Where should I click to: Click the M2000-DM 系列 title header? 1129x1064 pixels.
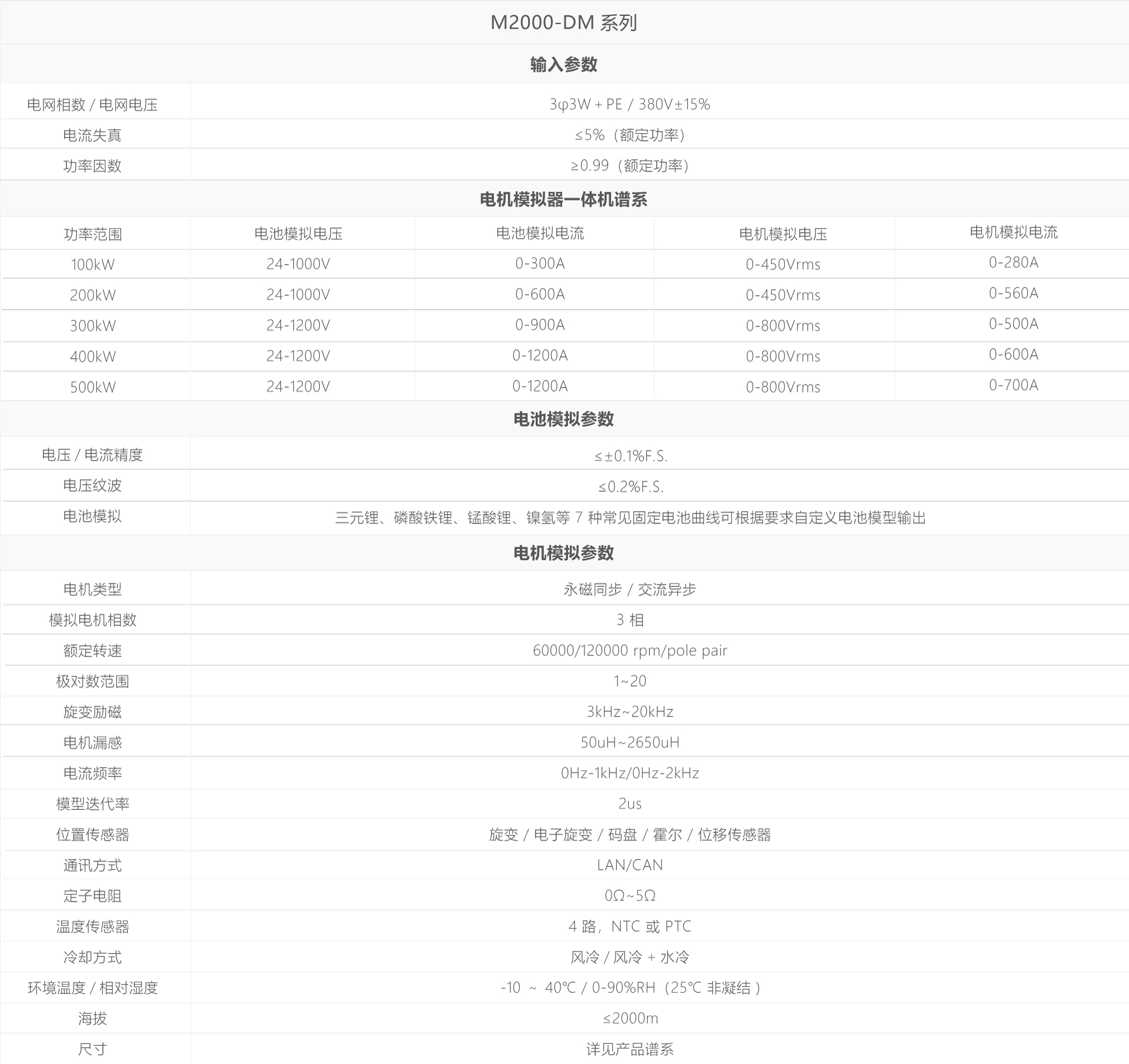point(563,22)
